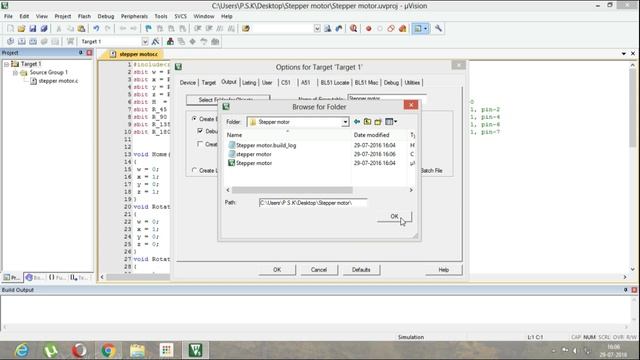Click the Defaults button
This screenshot has height=360, width=640.
[x=361, y=270]
